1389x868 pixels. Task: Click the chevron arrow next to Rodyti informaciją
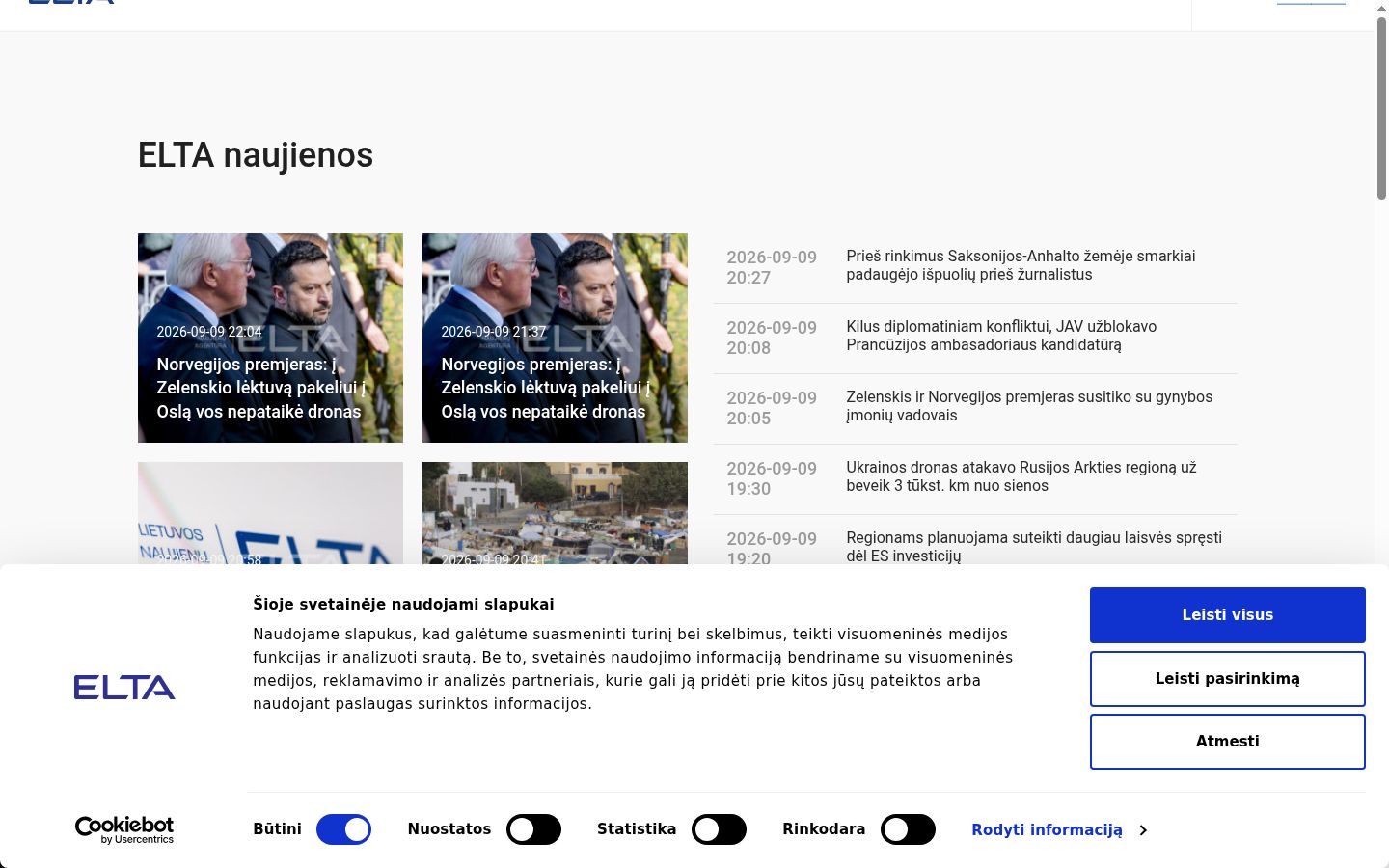click(1143, 830)
